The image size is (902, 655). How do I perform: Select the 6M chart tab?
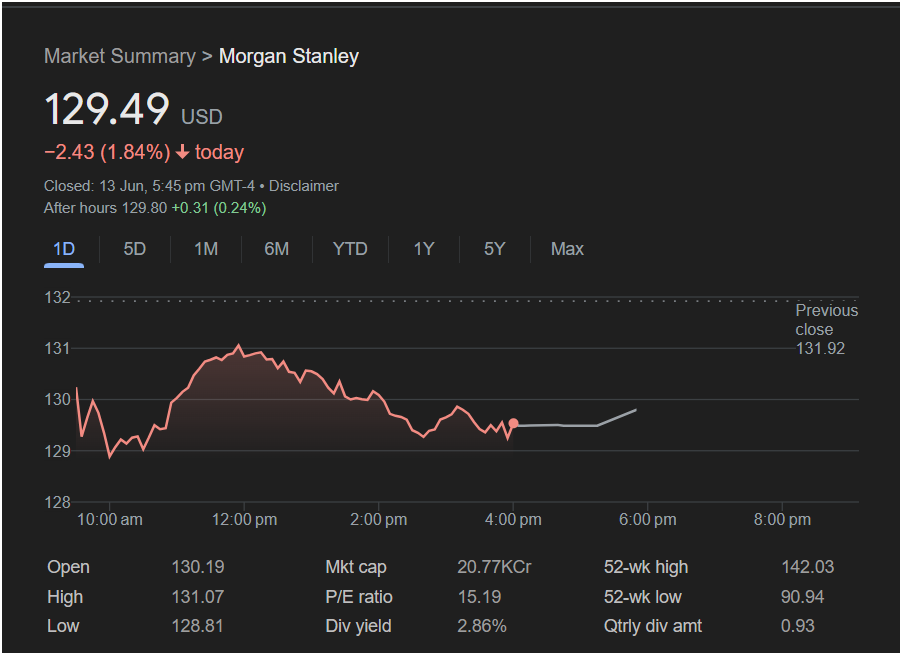(x=277, y=249)
